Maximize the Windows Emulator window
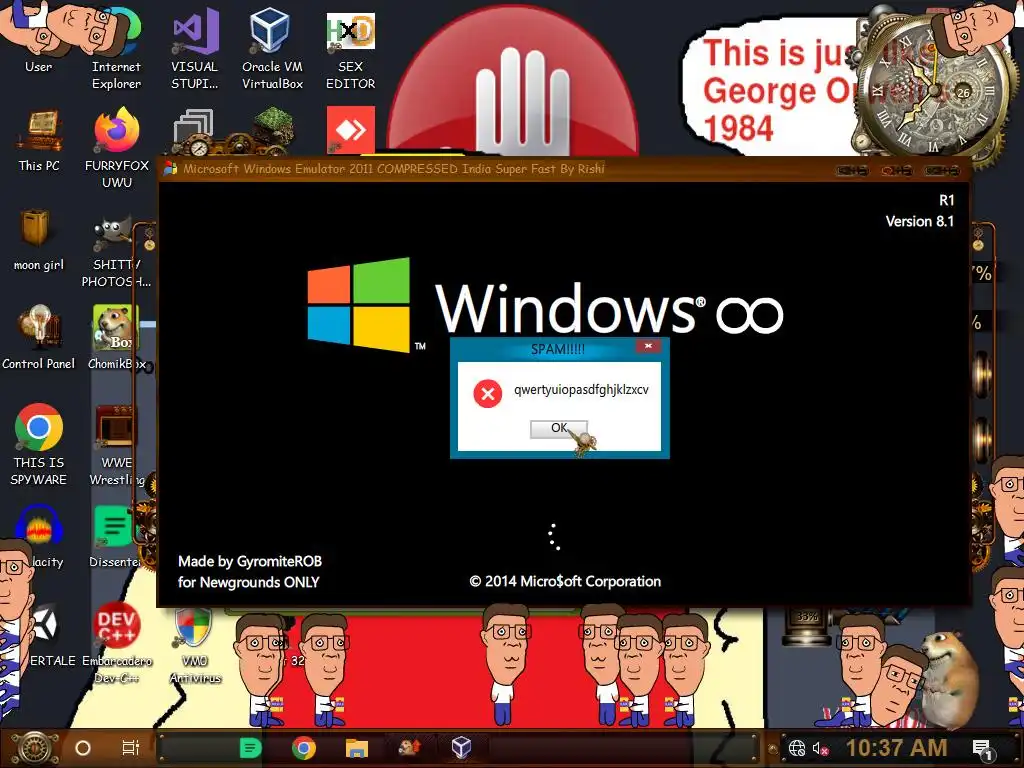Viewport: 1024px width, 768px height. click(x=897, y=171)
